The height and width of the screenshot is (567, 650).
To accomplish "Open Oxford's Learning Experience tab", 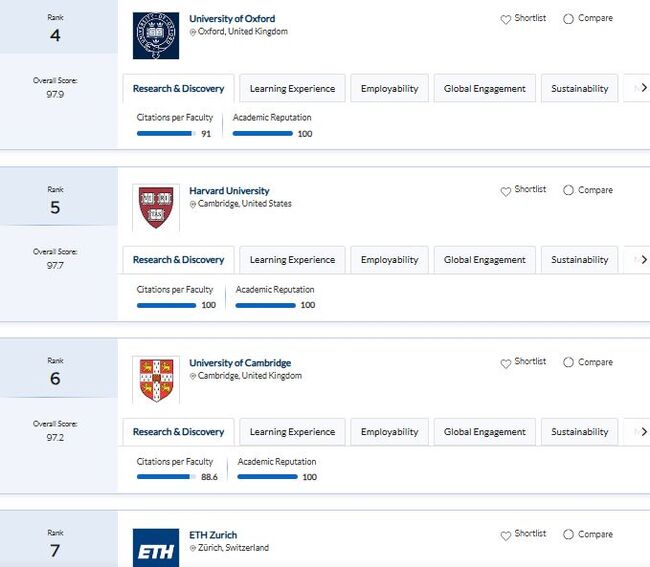I will click(292, 88).
